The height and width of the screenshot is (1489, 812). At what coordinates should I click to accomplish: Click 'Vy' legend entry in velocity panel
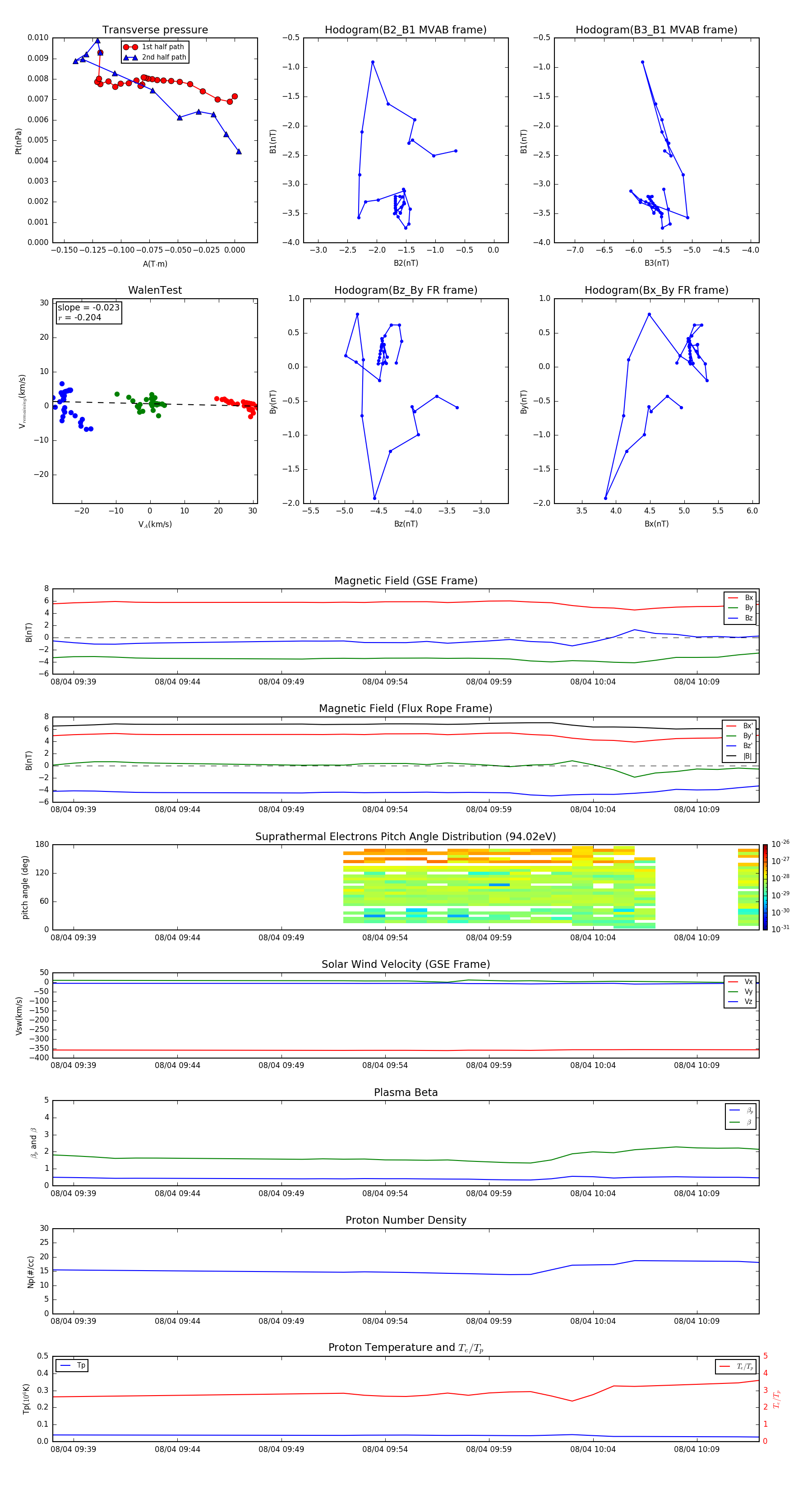point(741,992)
